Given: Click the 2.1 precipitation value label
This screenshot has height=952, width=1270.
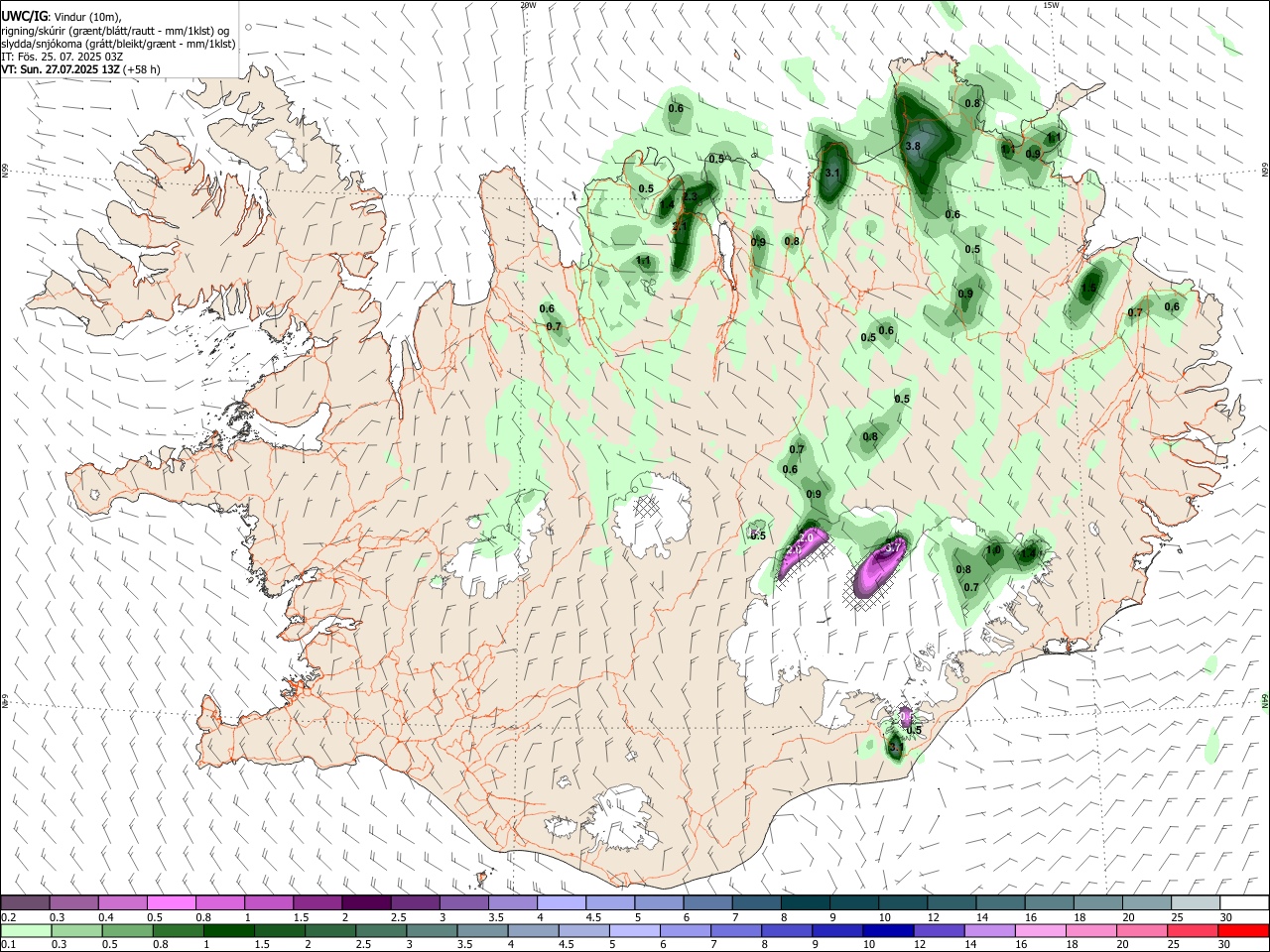Looking at the screenshot, I should pos(681,227).
